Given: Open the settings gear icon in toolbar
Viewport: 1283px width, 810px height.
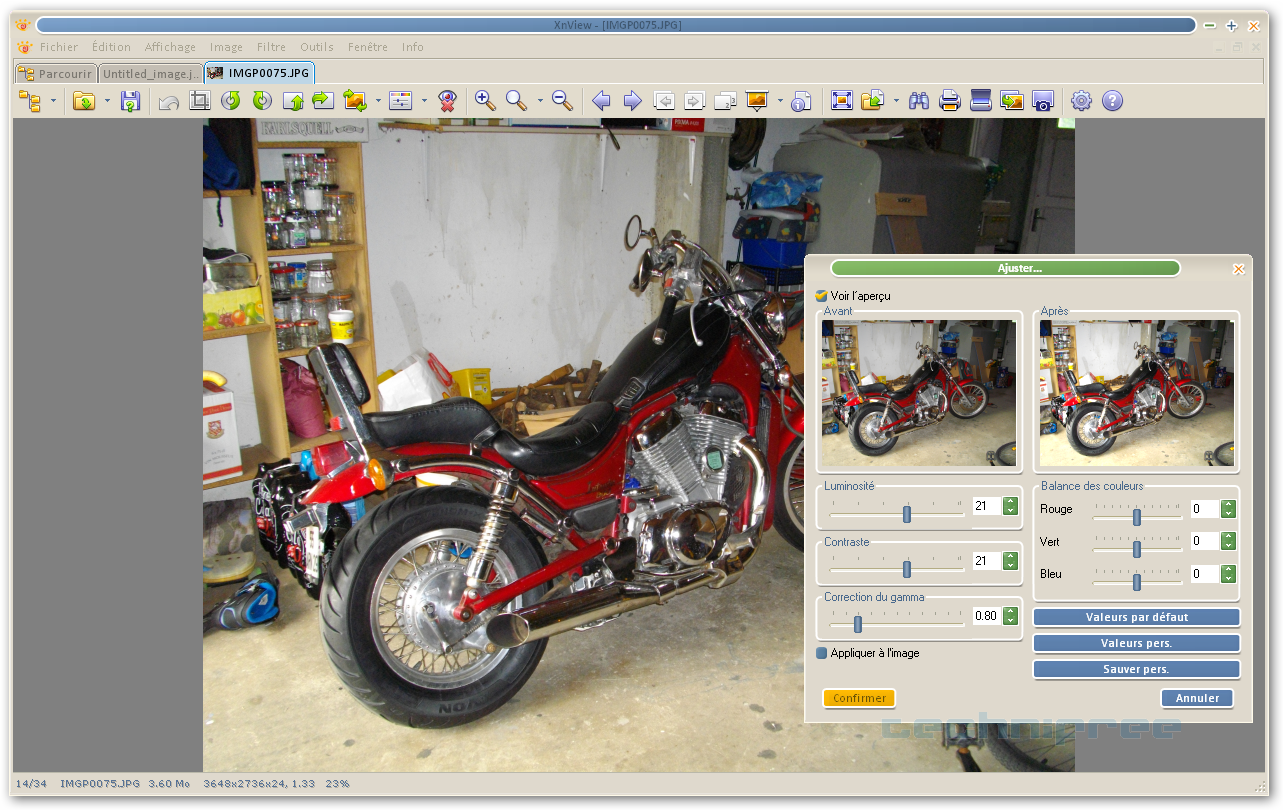Looking at the screenshot, I should coord(1081,100).
